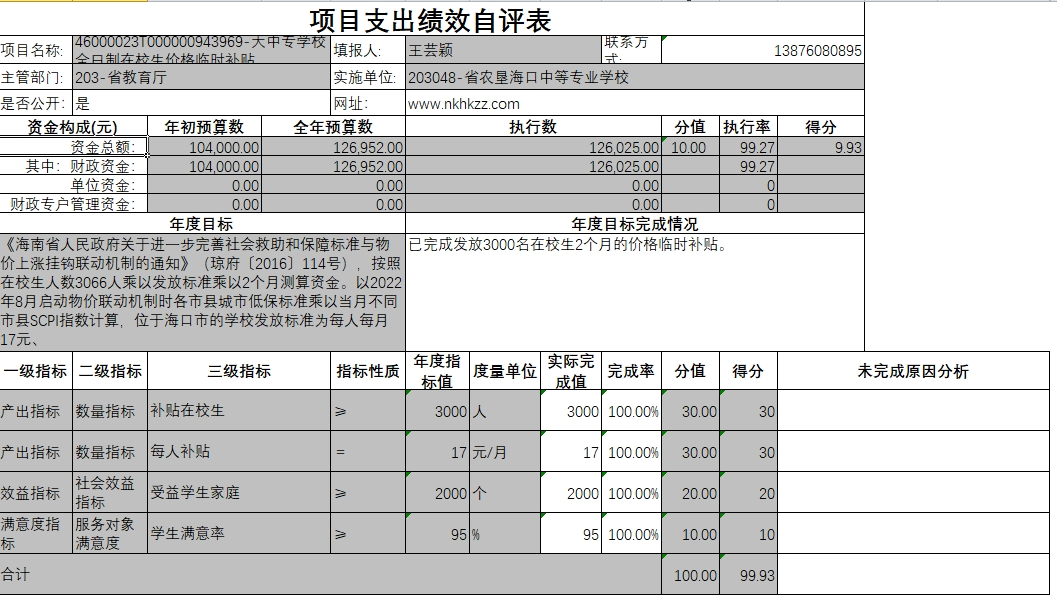Select the 元/月 unit cell
Viewport: 1057px width, 605px height.
(505, 452)
